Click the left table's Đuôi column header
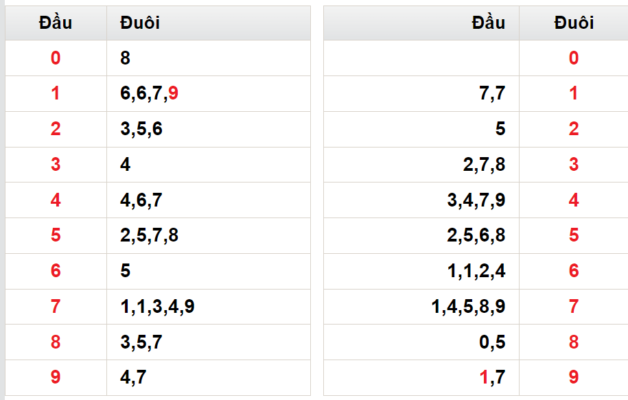 [x=208, y=23]
